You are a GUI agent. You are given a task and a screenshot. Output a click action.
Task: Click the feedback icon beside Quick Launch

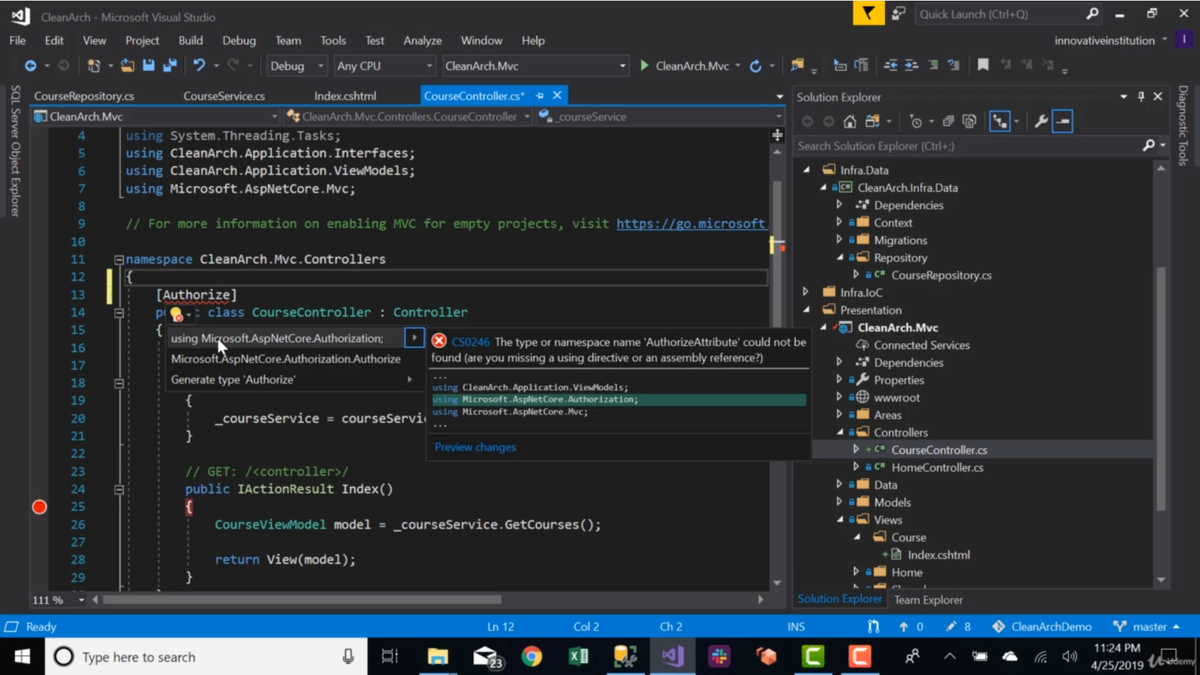[x=898, y=14]
